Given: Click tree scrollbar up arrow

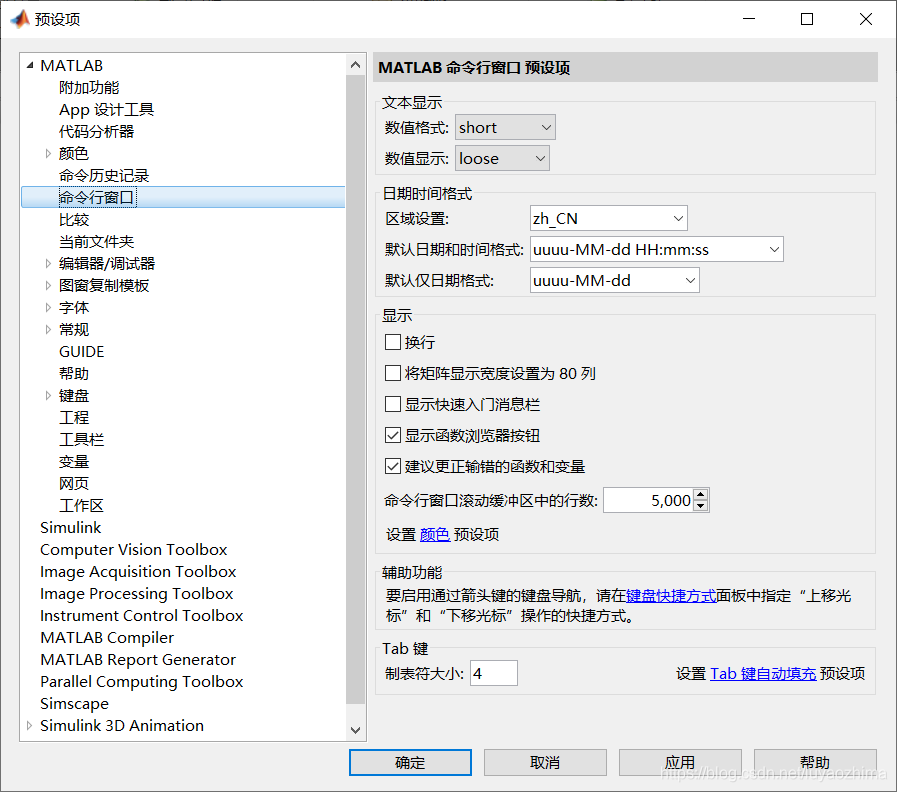Looking at the screenshot, I should pyautogui.click(x=355, y=65).
